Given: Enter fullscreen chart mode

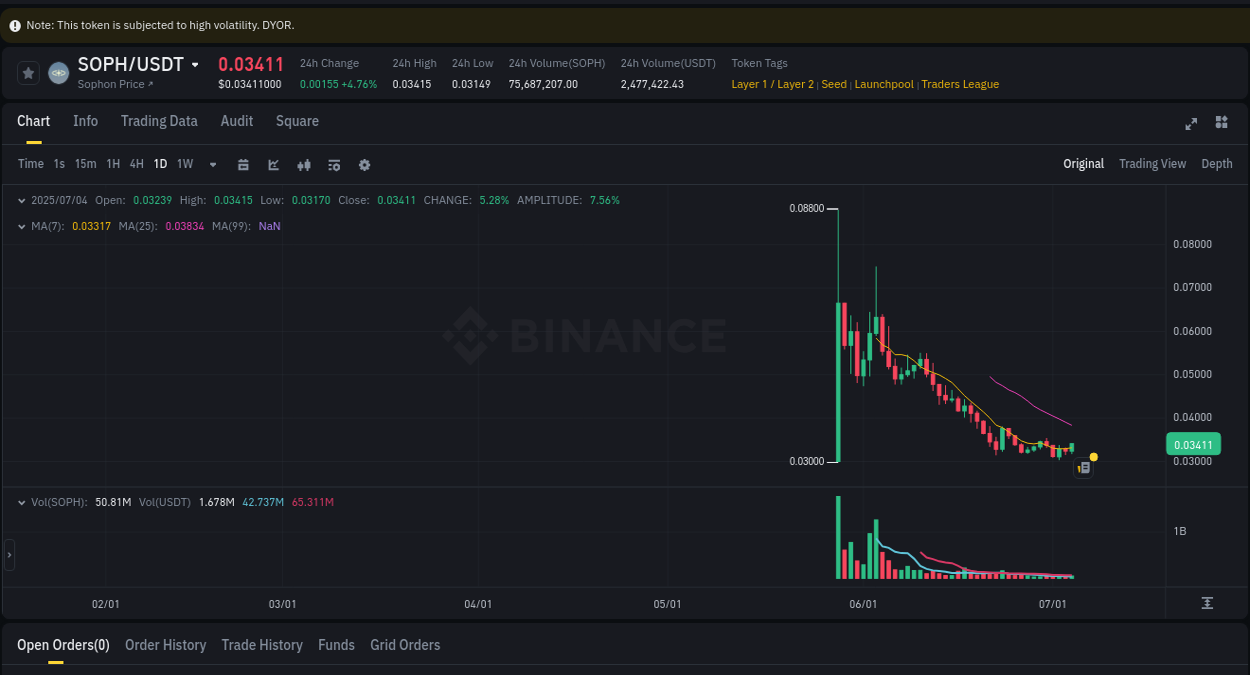Looking at the screenshot, I should pyautogui.click(x=1191, y=123).
